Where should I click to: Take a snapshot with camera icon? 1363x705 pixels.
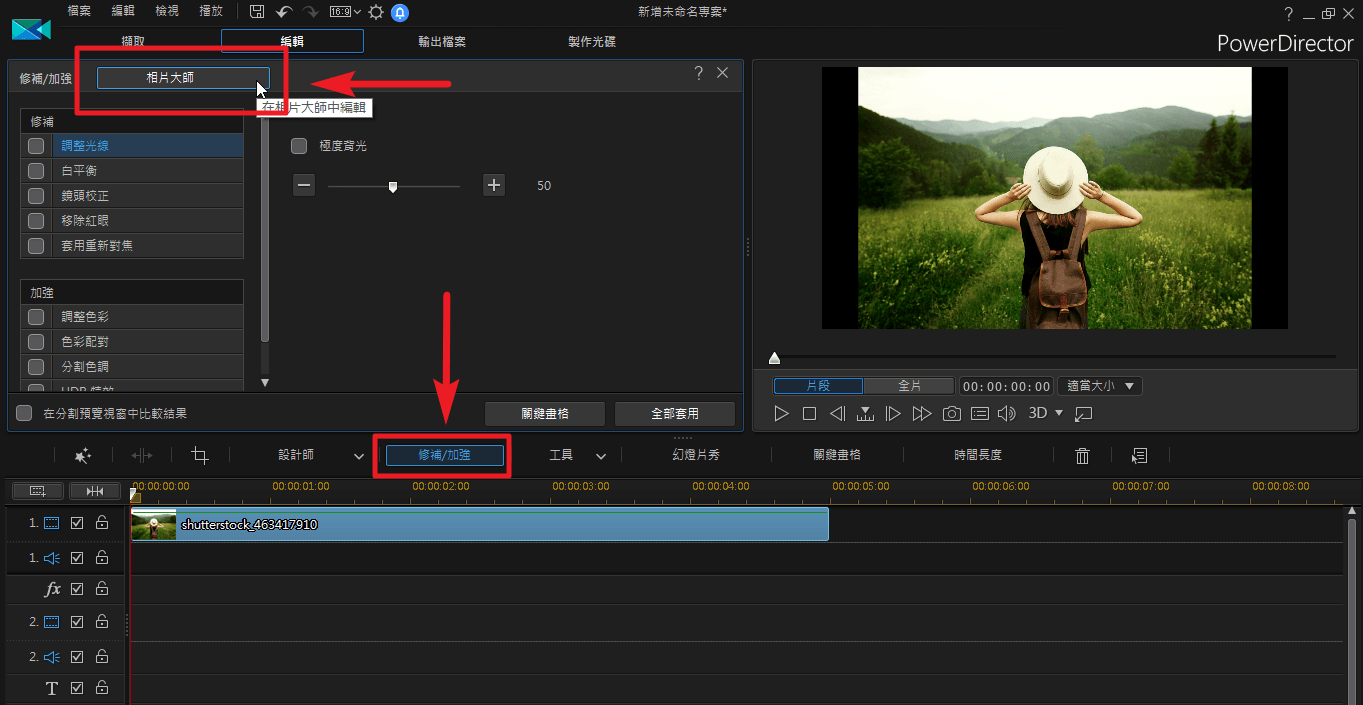(x=952, y=413)
